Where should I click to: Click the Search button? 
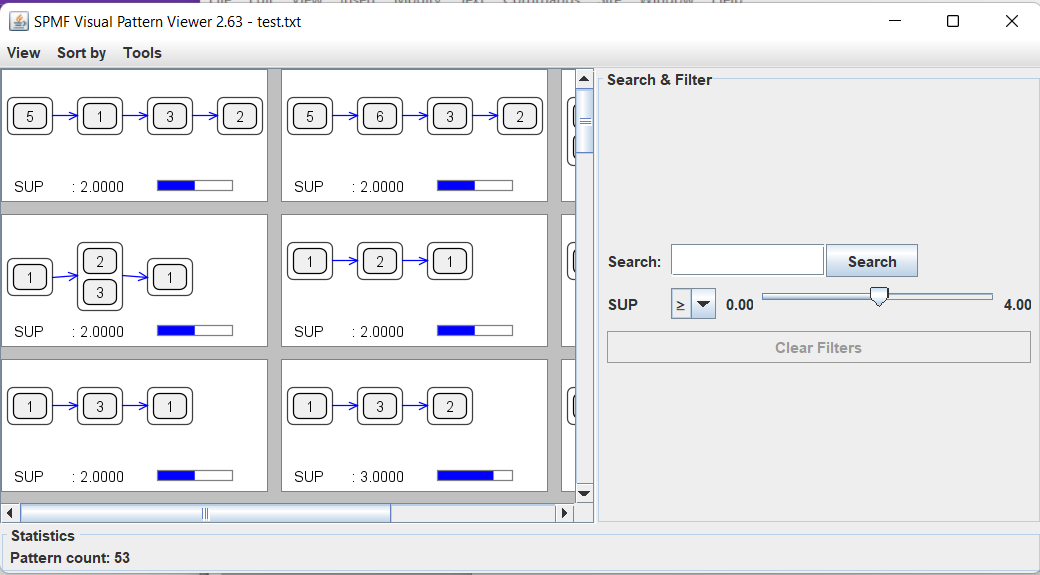pos(871,261)
